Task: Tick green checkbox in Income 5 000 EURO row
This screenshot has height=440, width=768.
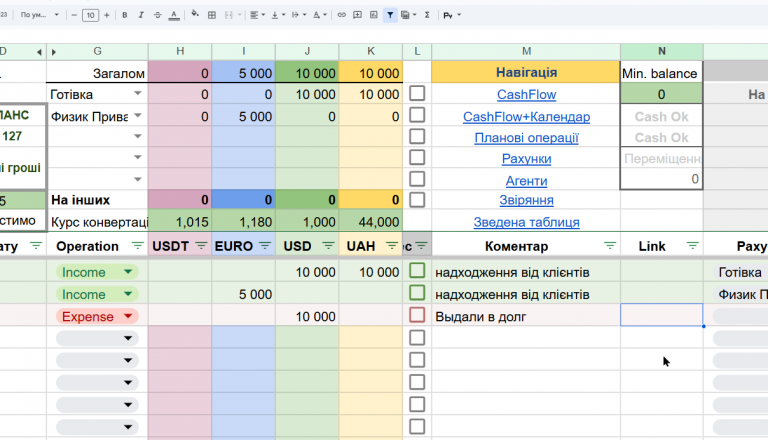Action: 417,293
